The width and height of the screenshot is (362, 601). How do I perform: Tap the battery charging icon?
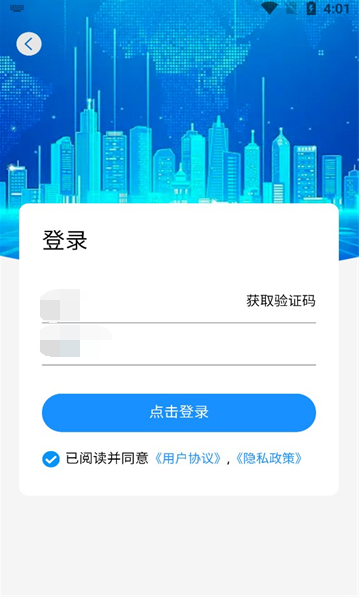(311, 8)
